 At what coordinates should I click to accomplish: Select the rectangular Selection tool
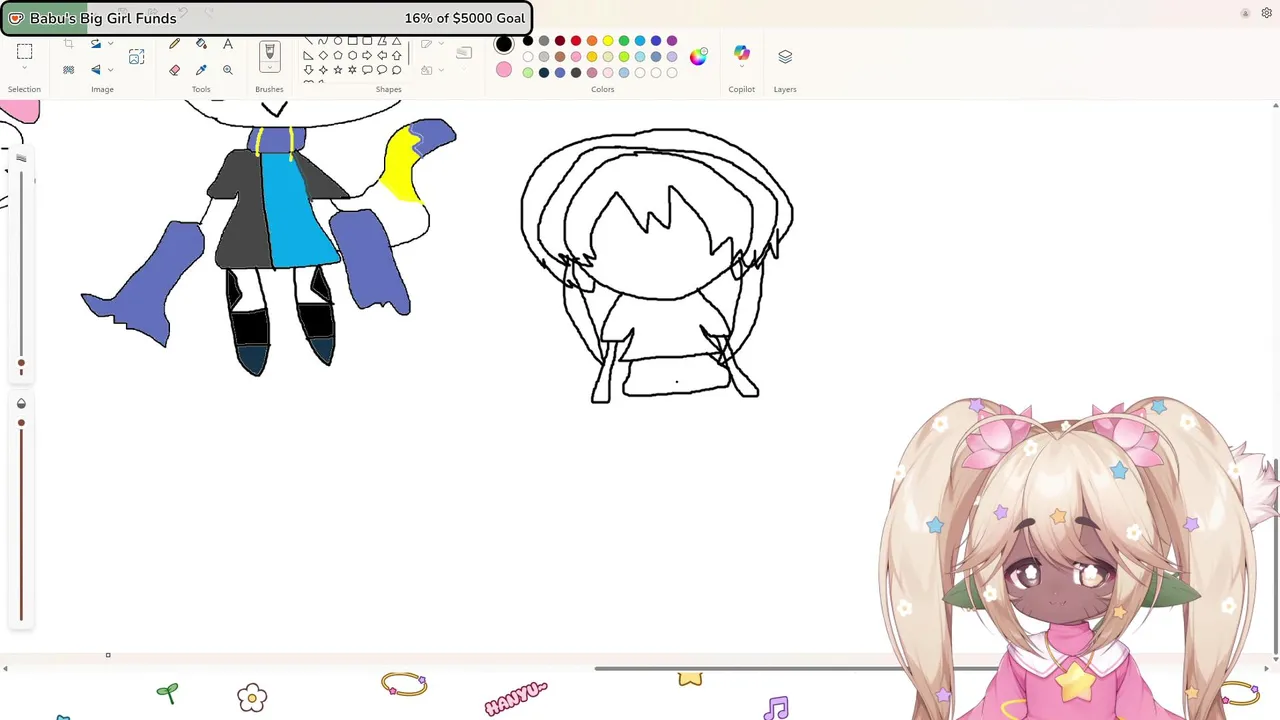[24, 51]
